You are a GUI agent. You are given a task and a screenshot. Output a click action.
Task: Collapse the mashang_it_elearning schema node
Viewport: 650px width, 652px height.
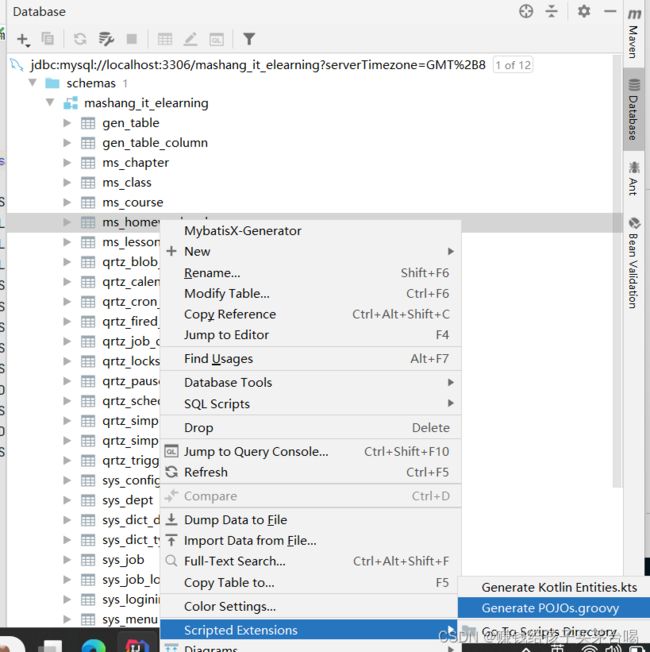pos(50,103)
